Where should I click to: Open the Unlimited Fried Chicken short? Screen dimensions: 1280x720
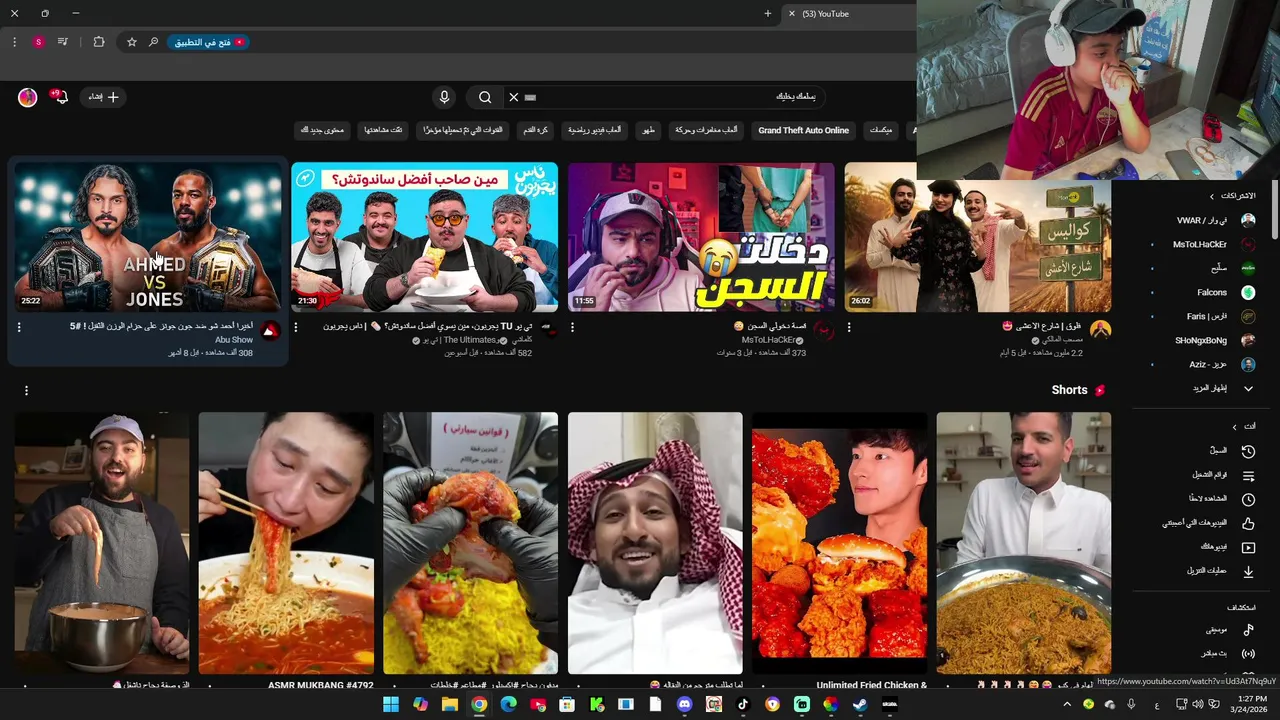(839, 543)
